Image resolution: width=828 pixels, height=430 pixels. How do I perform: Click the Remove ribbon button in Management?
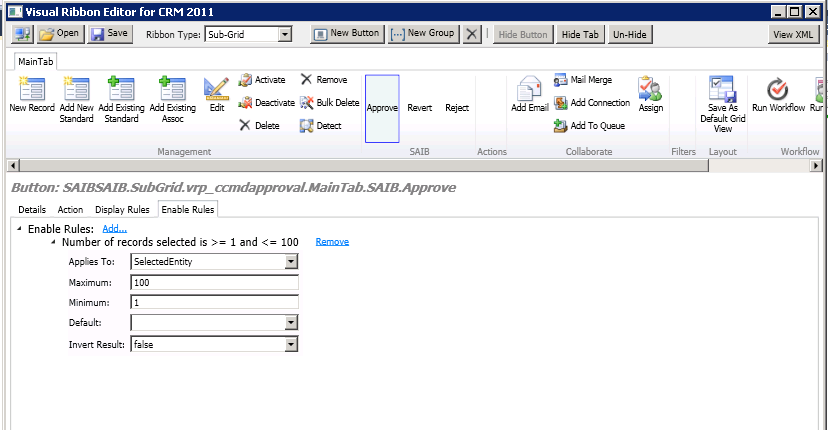(x=324, y=80)
